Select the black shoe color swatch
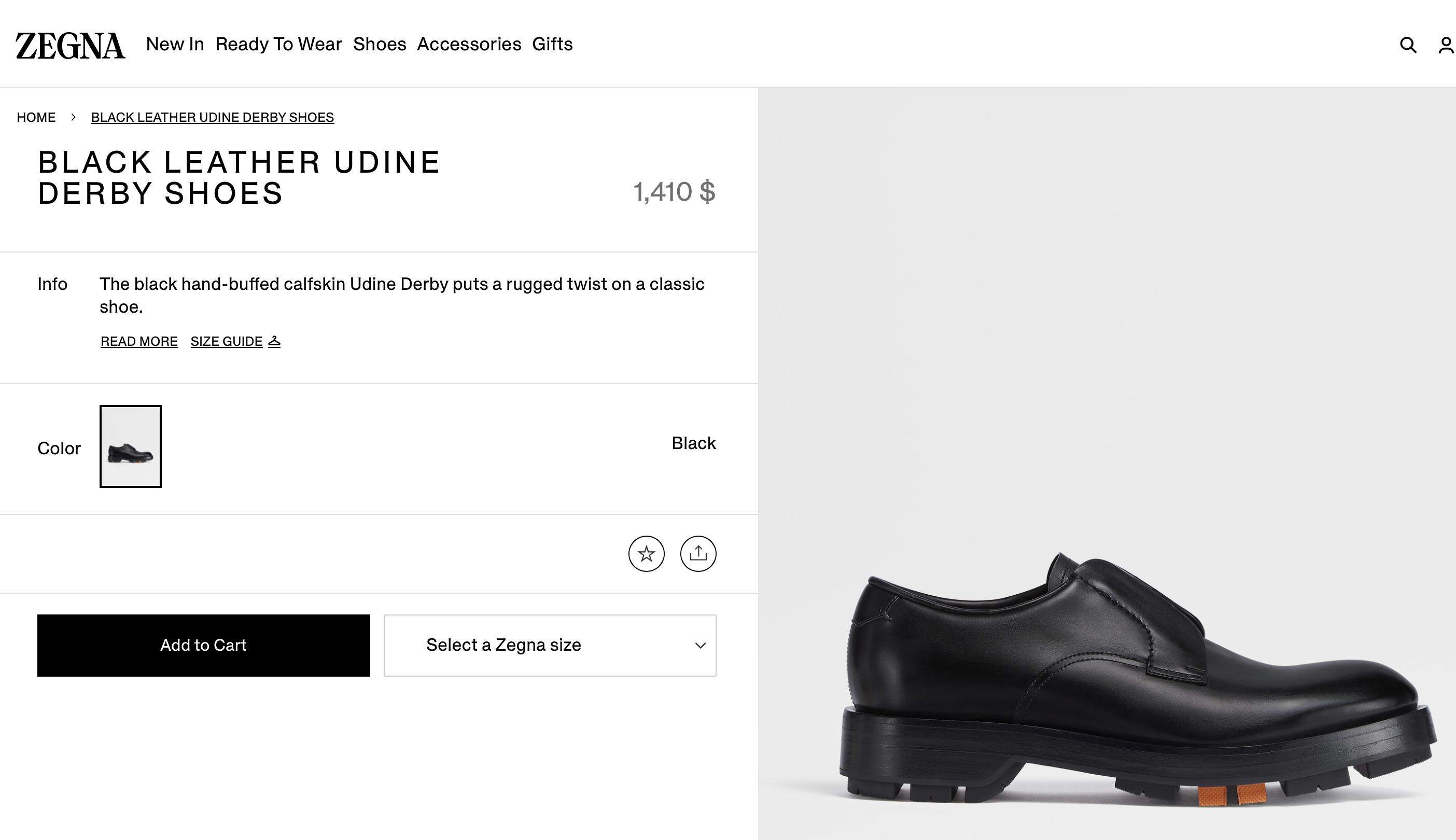The image size is (1456, 840). tap(130, 447)
